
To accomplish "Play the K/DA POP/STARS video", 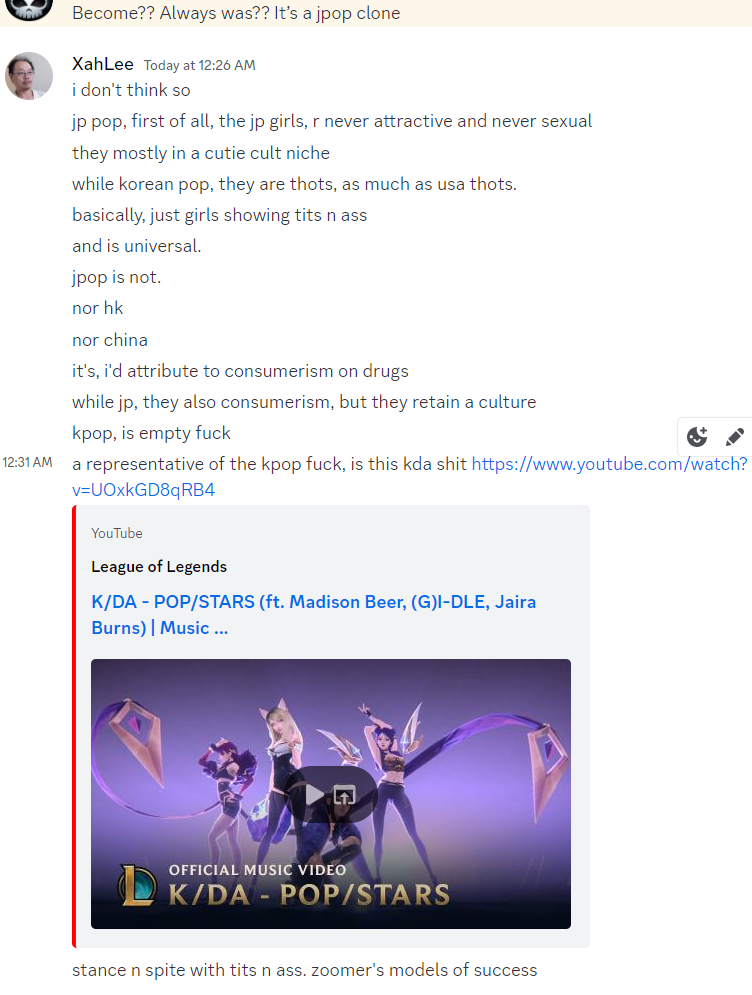I will pos(314,794).
